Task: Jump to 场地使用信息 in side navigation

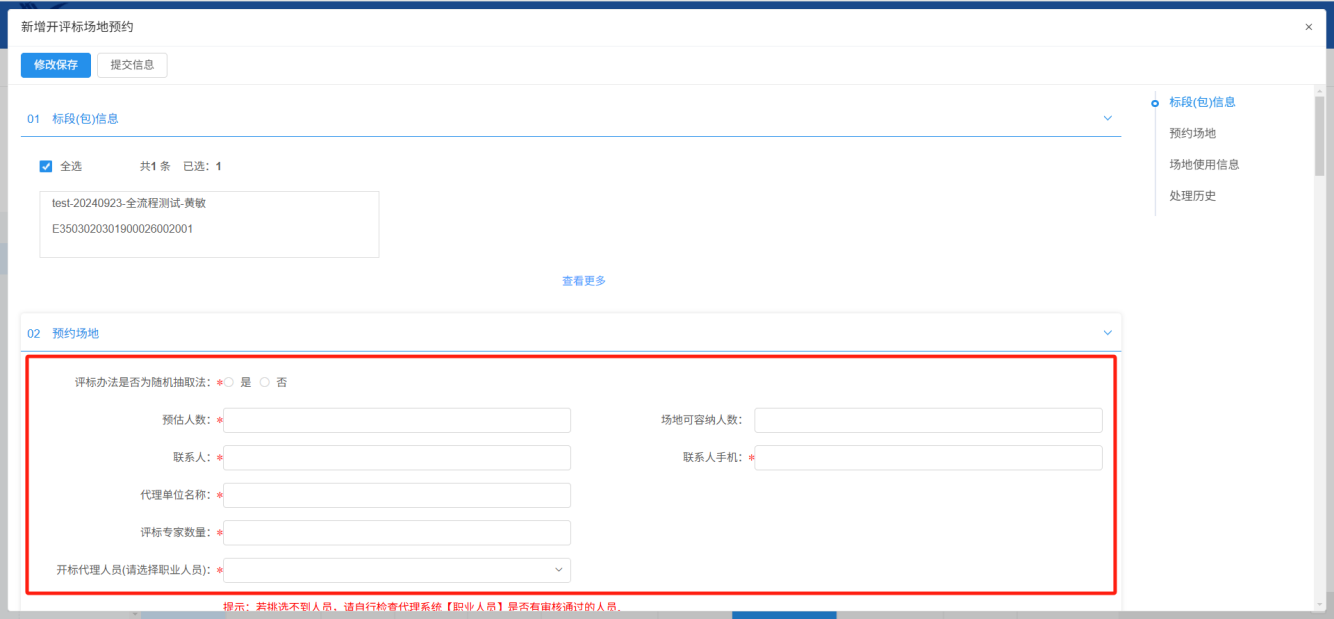Action: [x=1204, y=165]
